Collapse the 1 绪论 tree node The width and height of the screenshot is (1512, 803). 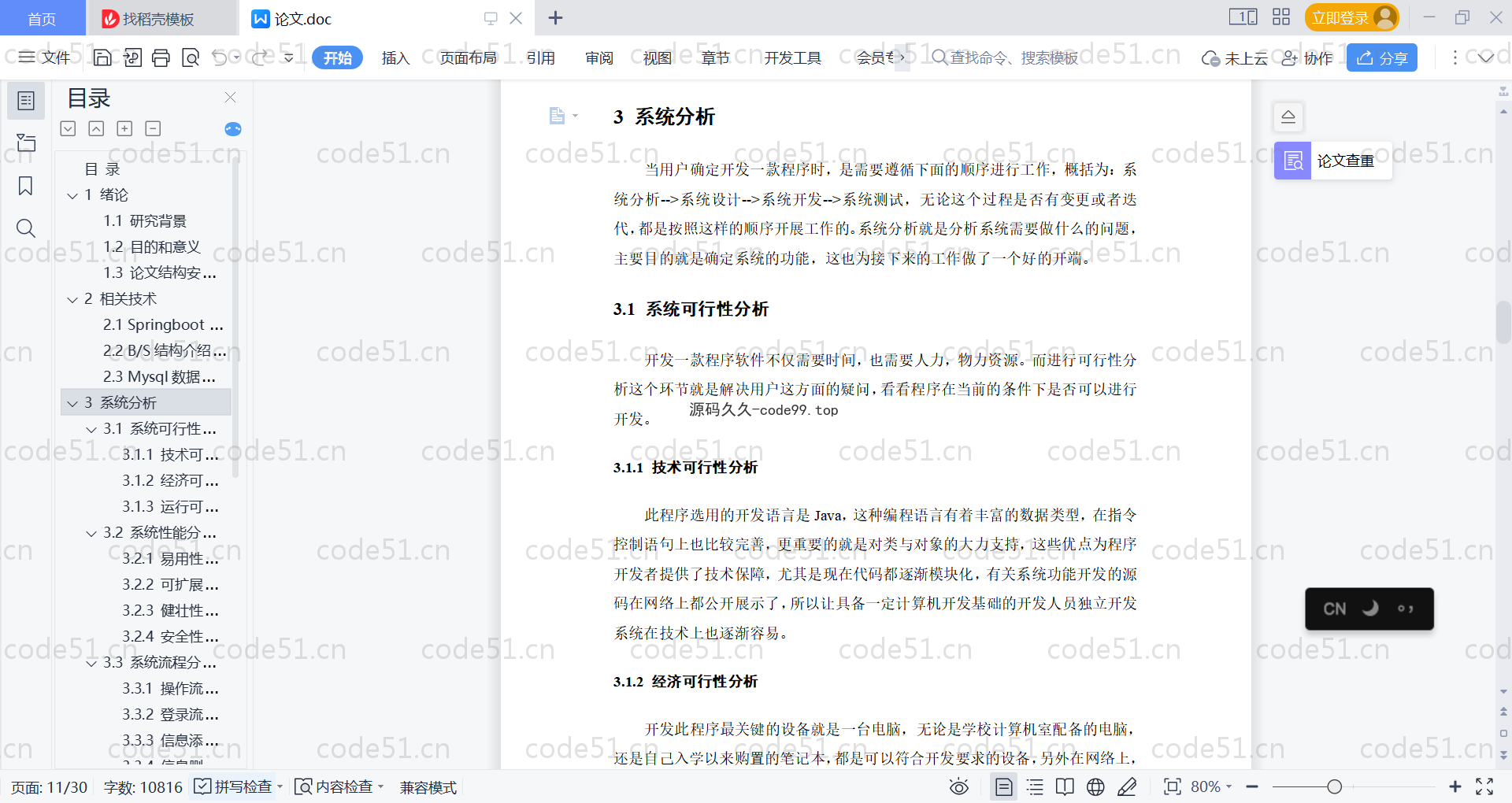pos(72,195)
